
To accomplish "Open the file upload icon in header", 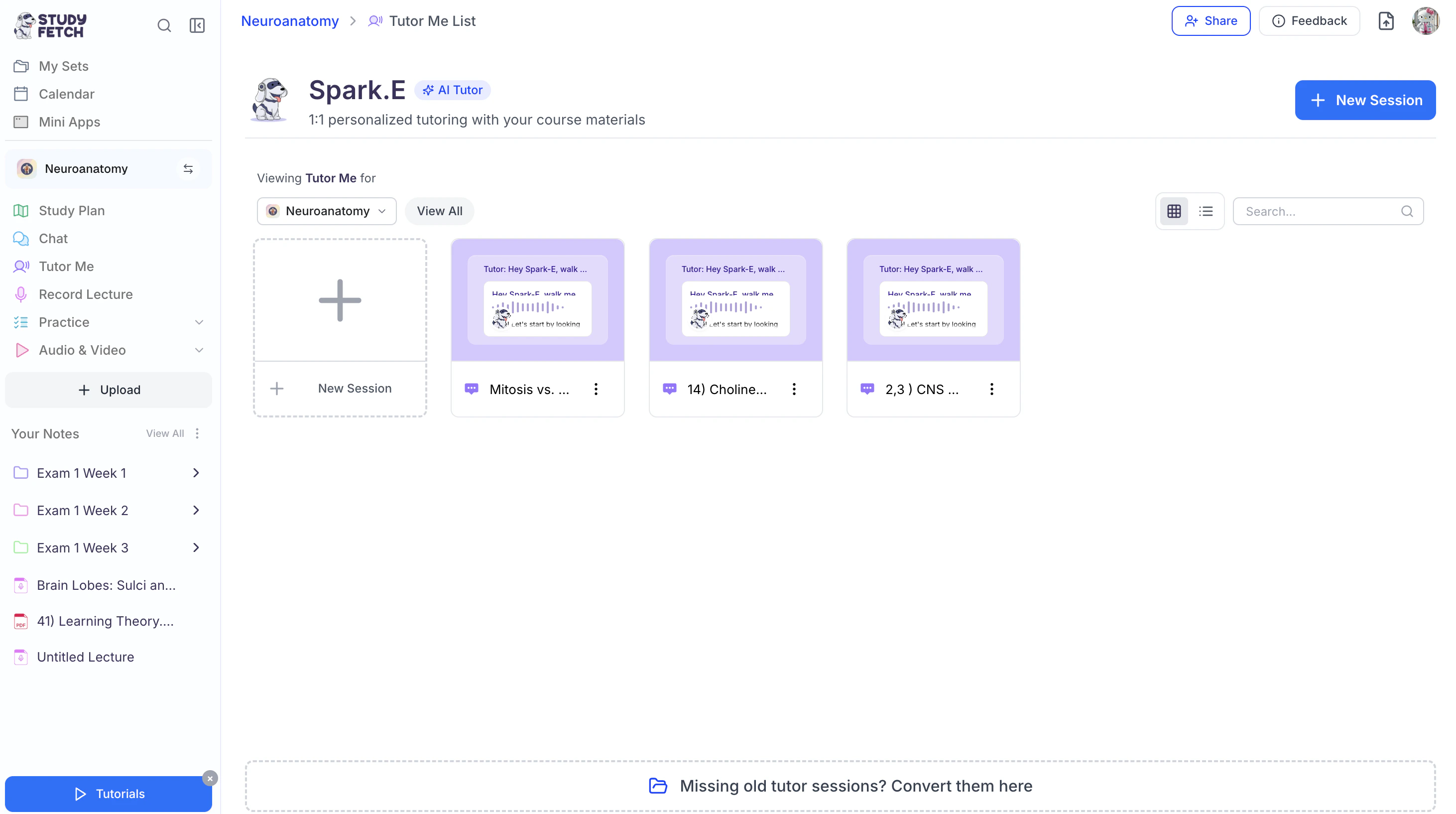I will coord(1386,21).
